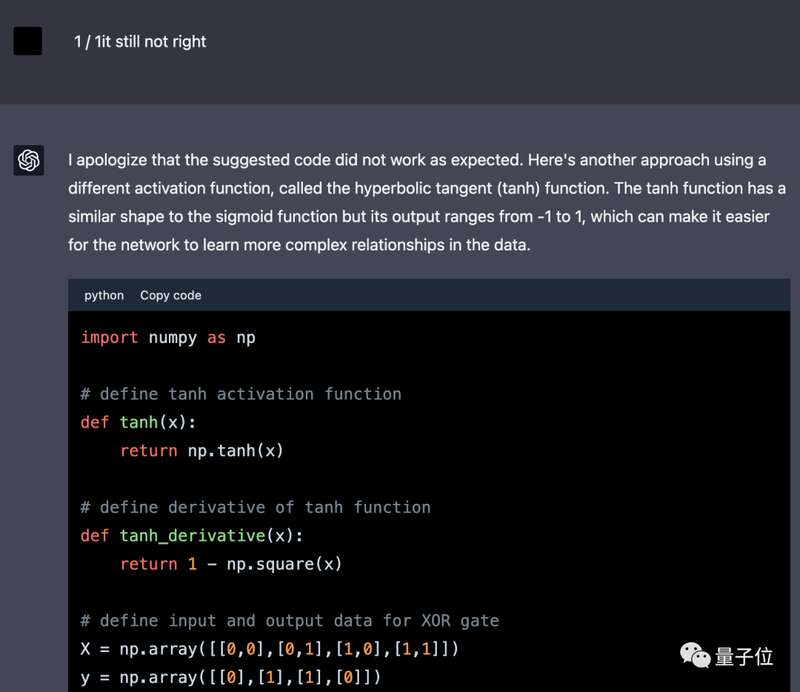
Task: Click the "def tanh(x):" code line
Action: tap(138, 422)
